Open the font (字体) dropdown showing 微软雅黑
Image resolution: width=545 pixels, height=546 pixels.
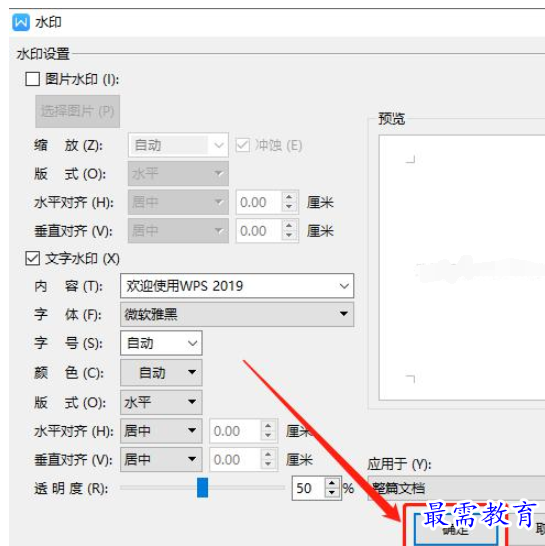(x=237, y=314)
